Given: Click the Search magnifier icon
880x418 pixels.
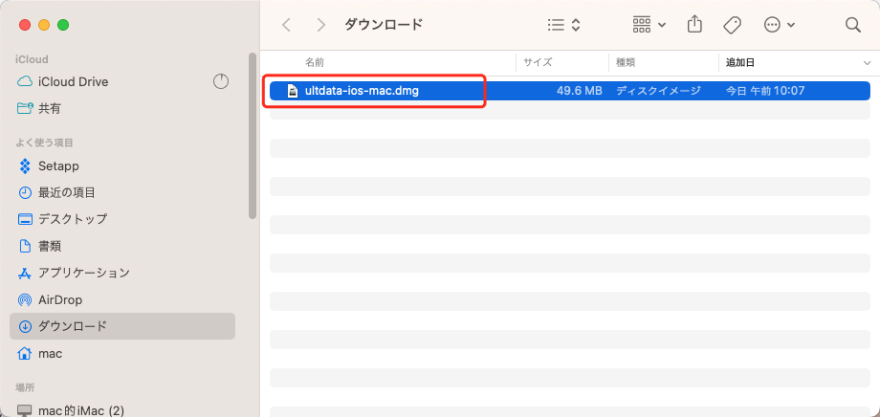Looking at the screenshot, I should click(x=852, y=25).
